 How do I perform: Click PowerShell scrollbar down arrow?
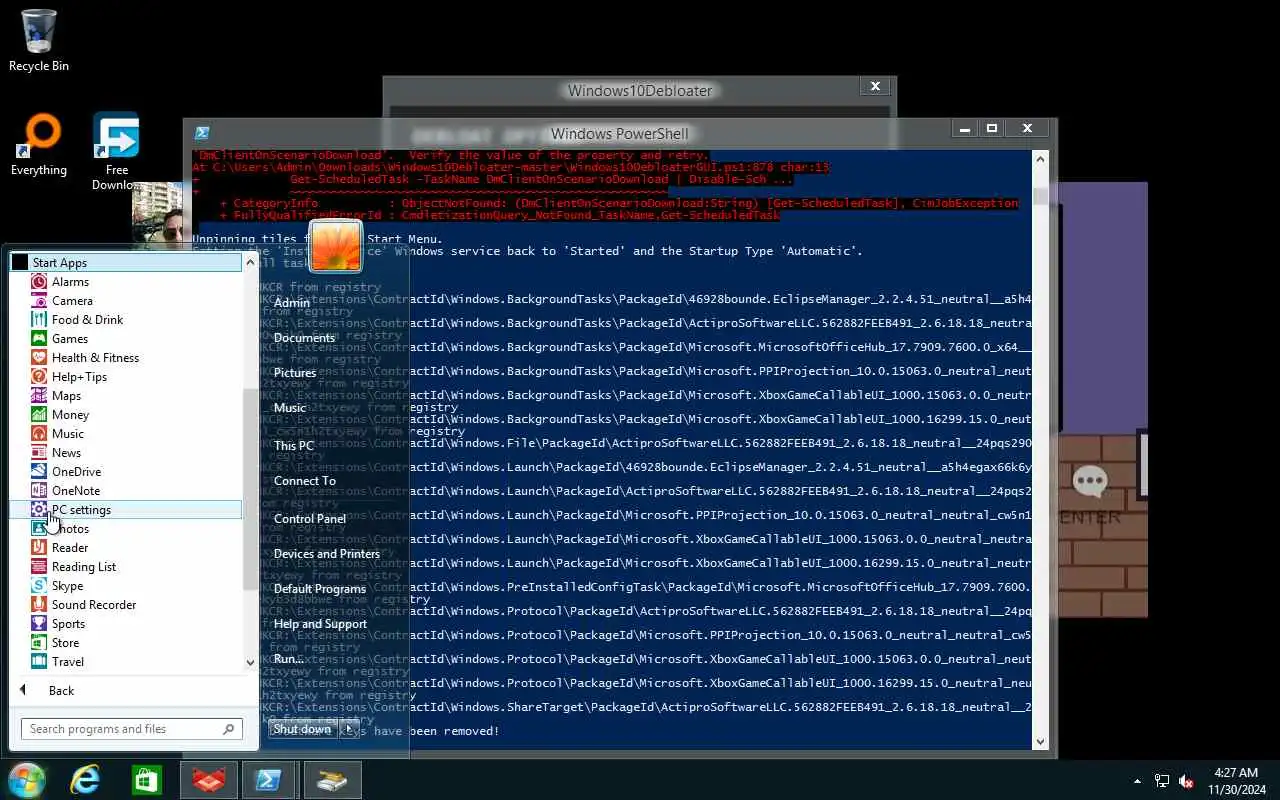[x=1040, y=741]
